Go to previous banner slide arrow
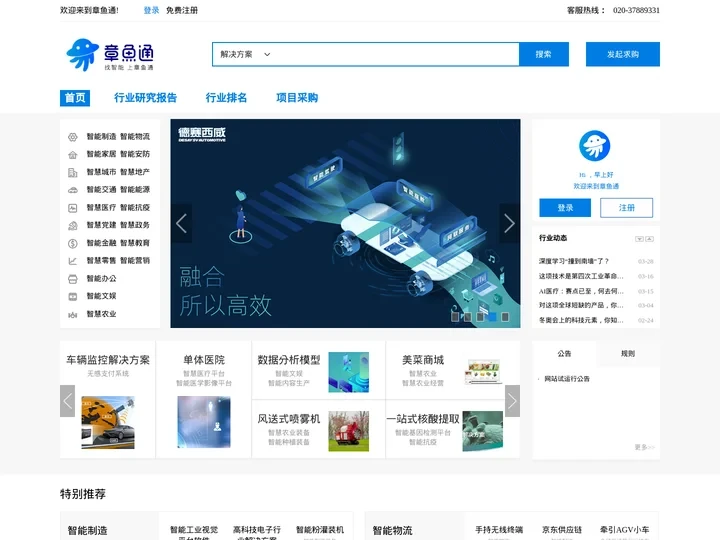The height and width of the screenshot is (540, 720). click(181, 224)
